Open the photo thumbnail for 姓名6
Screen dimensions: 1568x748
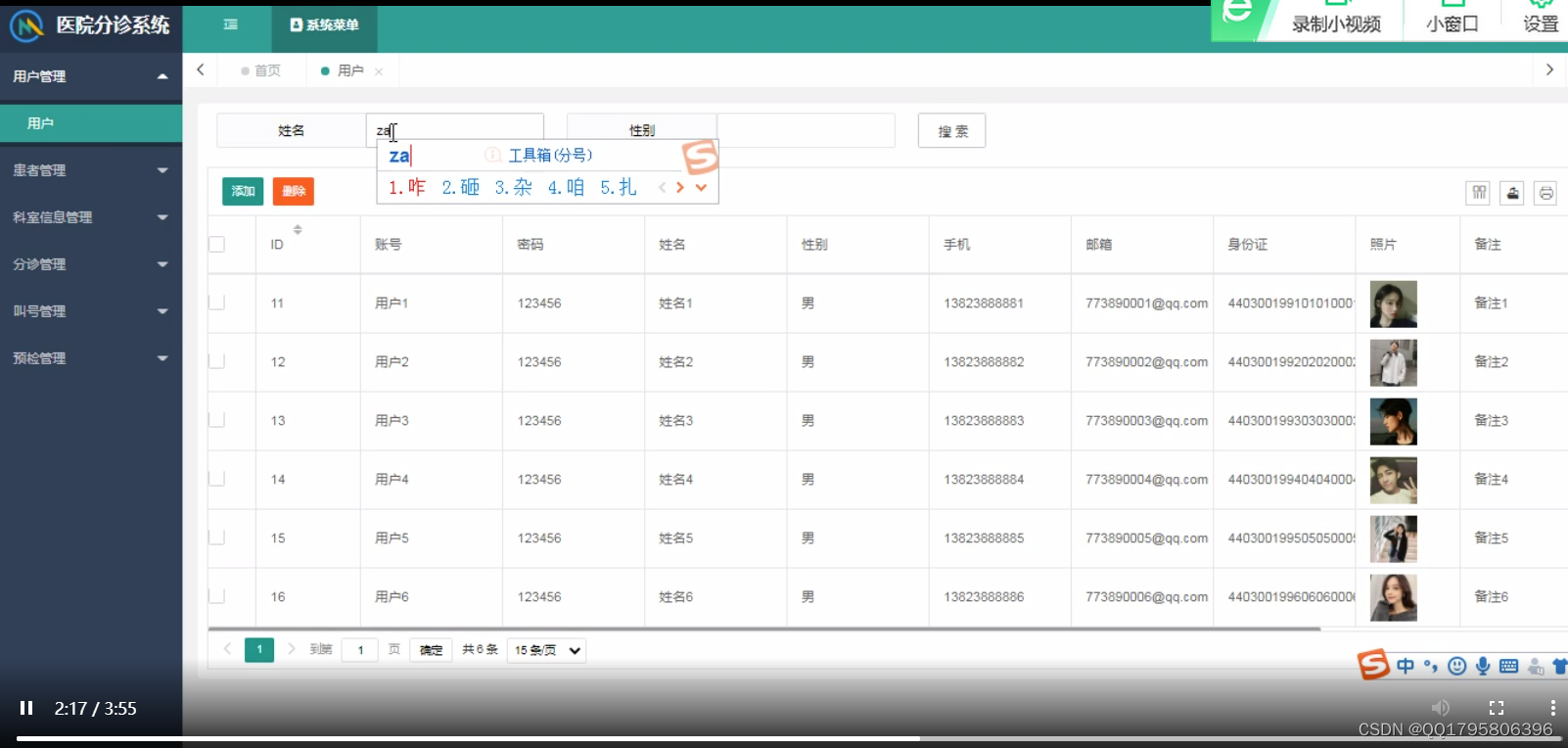[x=1394, y=598]
